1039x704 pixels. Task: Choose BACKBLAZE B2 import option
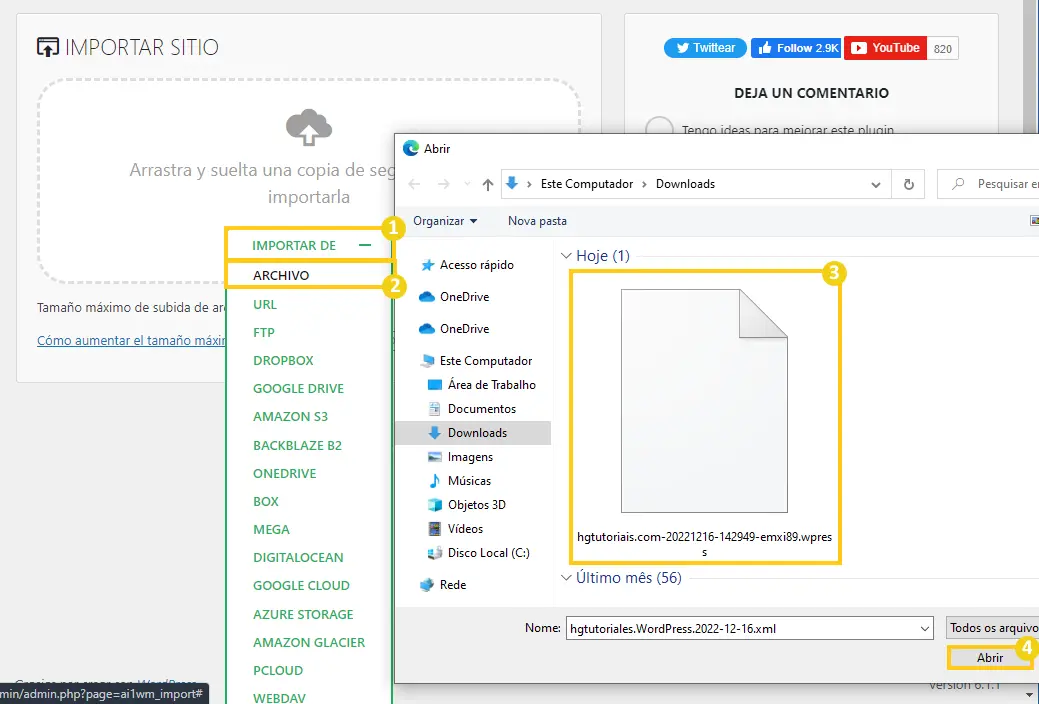(298, 445)
